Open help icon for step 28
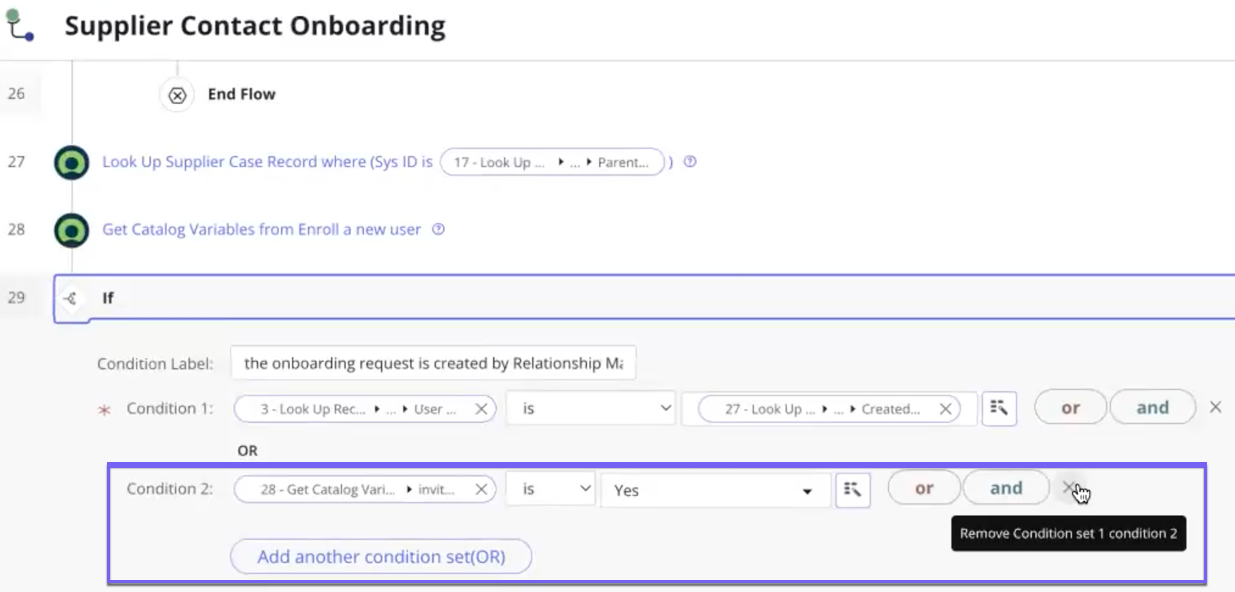Screen dimensions: 1235x592 pyautogui.click(x=438, y=229)
